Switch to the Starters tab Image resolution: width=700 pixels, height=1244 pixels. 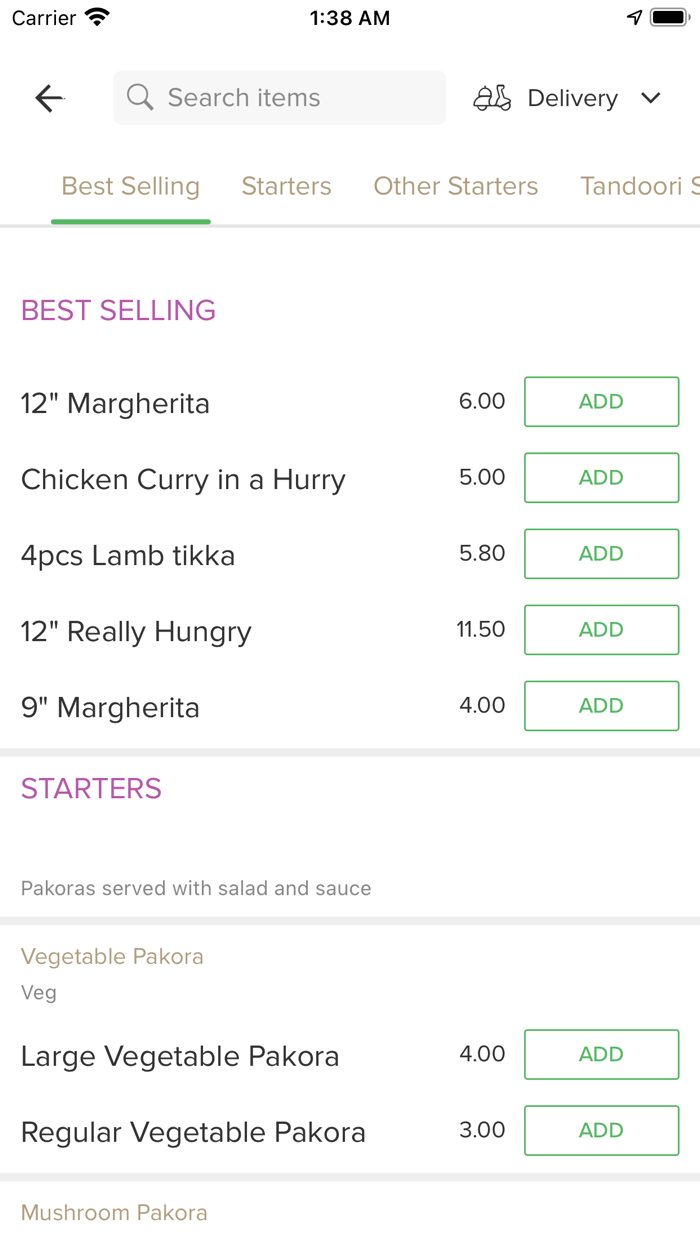[x=286, y=186]
